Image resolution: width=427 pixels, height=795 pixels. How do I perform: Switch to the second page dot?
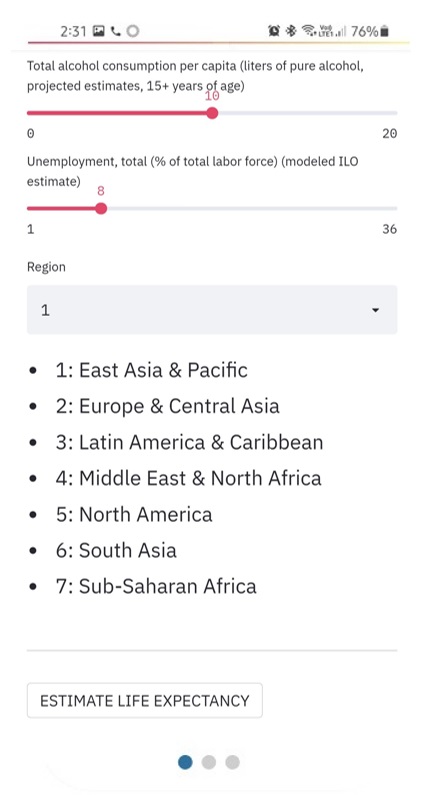209,762
